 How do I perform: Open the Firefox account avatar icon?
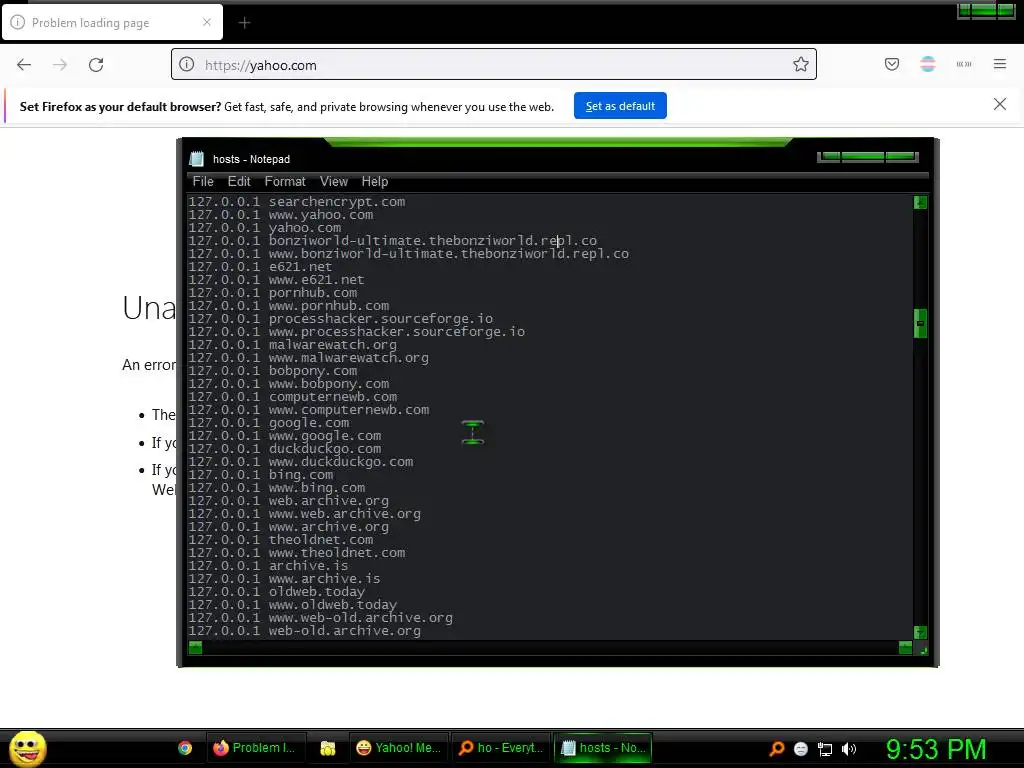pyautogui.click(x=928, y=64)
